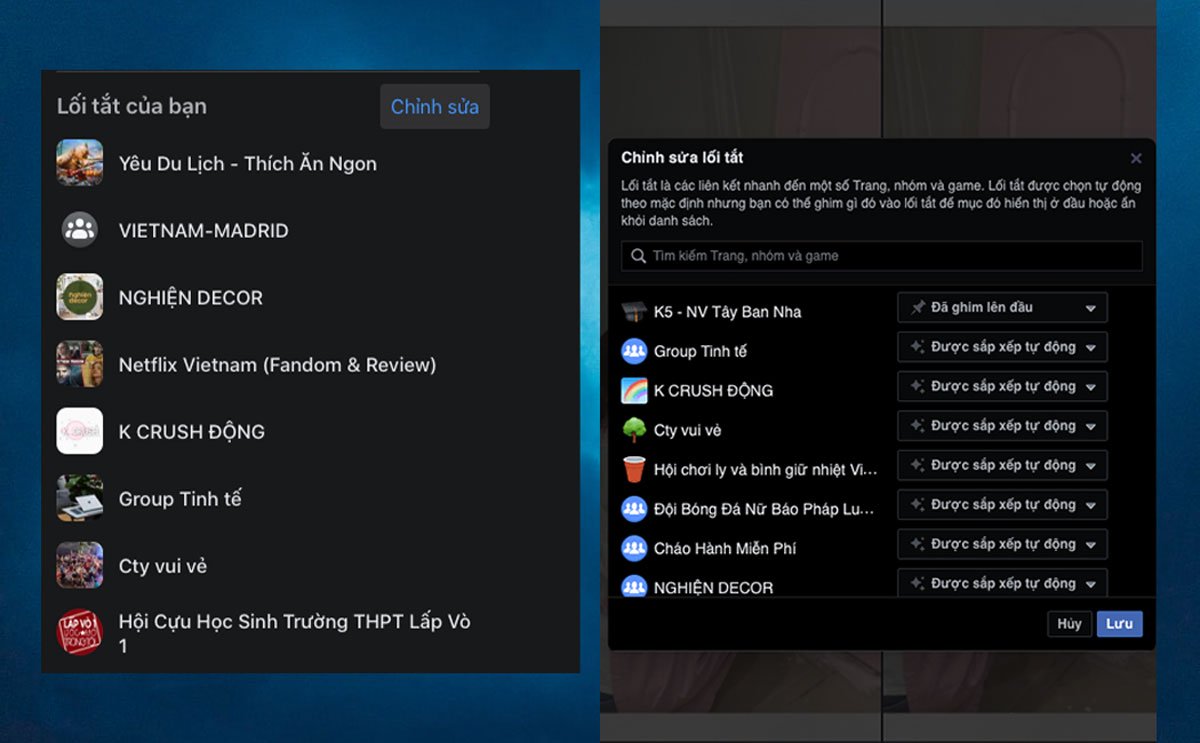Close the Chỉnh sửa lối tắt dialog
The image size is (1200, 743).
[x=1135, y=158]
